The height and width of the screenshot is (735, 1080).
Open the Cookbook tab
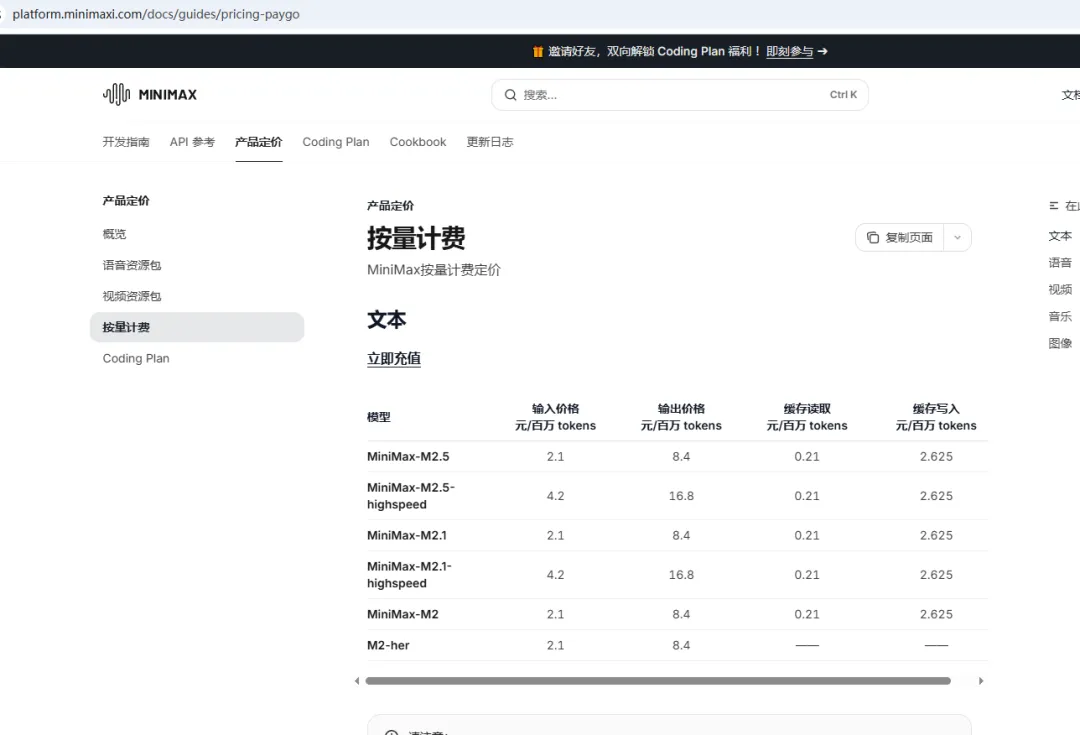pyautogui.click(x=417, y=142)
